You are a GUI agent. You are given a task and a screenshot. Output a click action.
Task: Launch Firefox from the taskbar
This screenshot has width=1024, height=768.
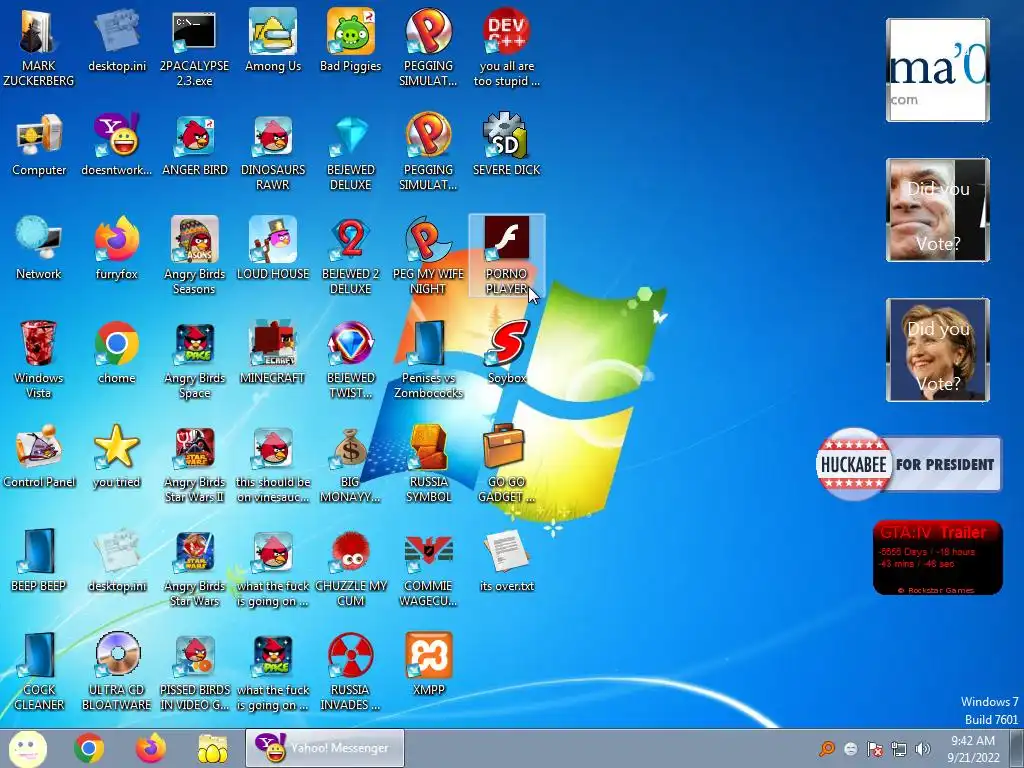pyautogui.click(x=150, y=748)
